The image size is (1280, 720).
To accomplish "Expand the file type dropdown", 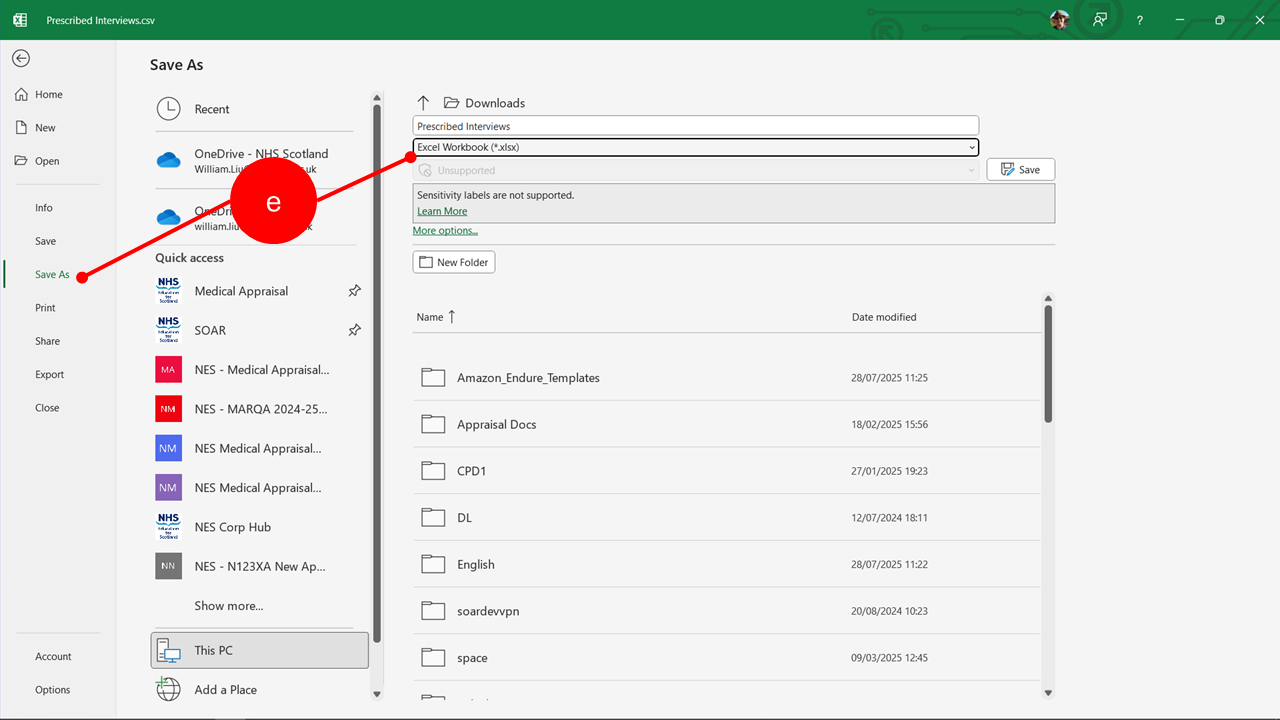I will 971,147.
